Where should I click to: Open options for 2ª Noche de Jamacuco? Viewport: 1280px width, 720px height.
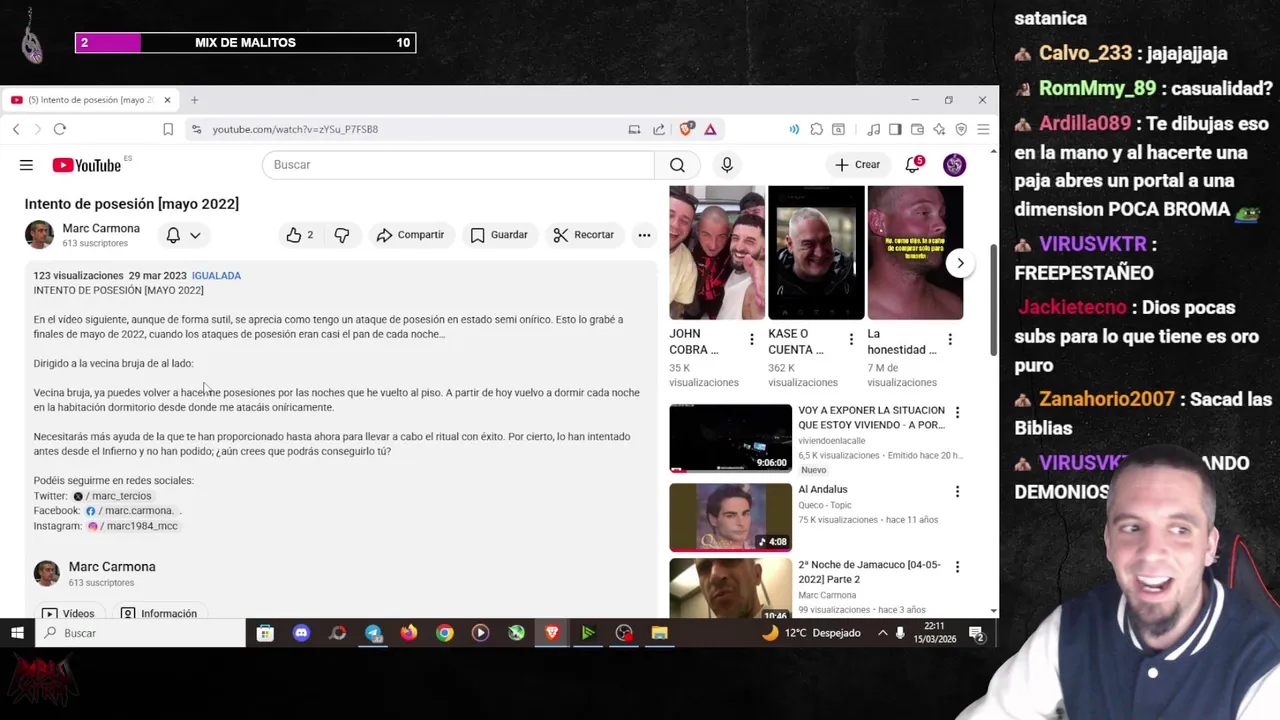coord(957,566)
